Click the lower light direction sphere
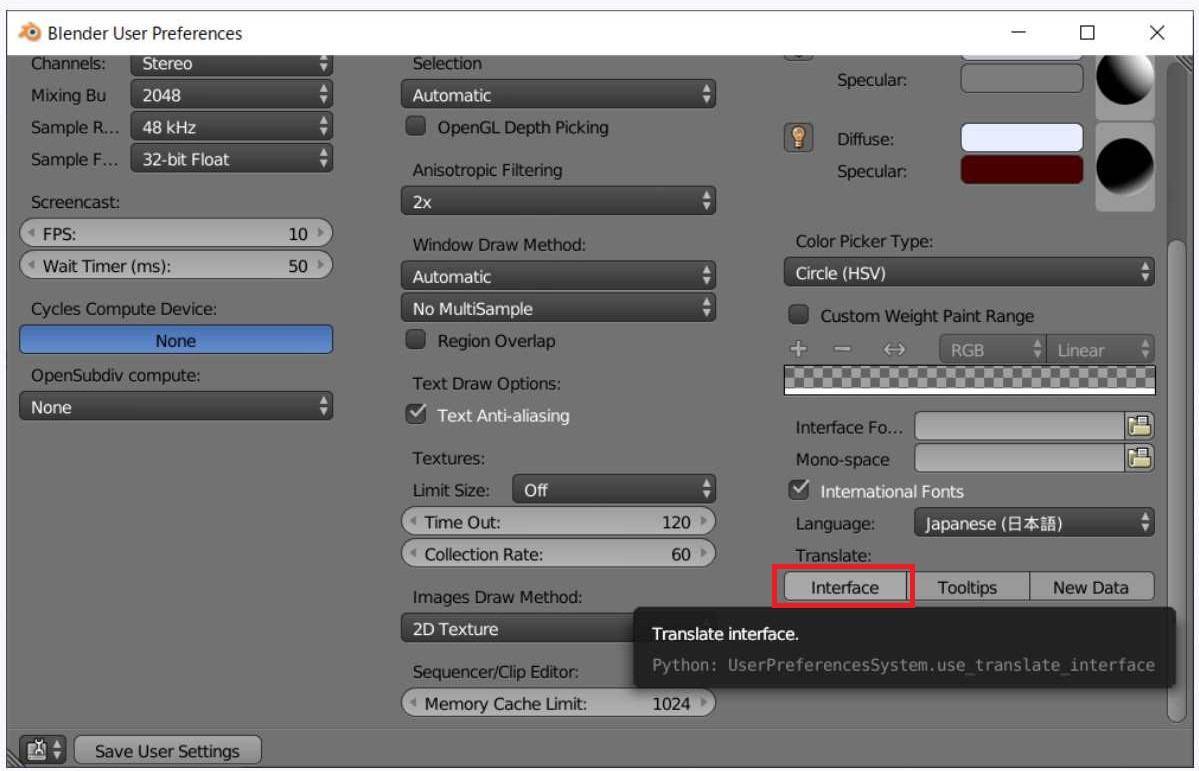This screenshot has width=1199, height=771. coord(1125,165)
